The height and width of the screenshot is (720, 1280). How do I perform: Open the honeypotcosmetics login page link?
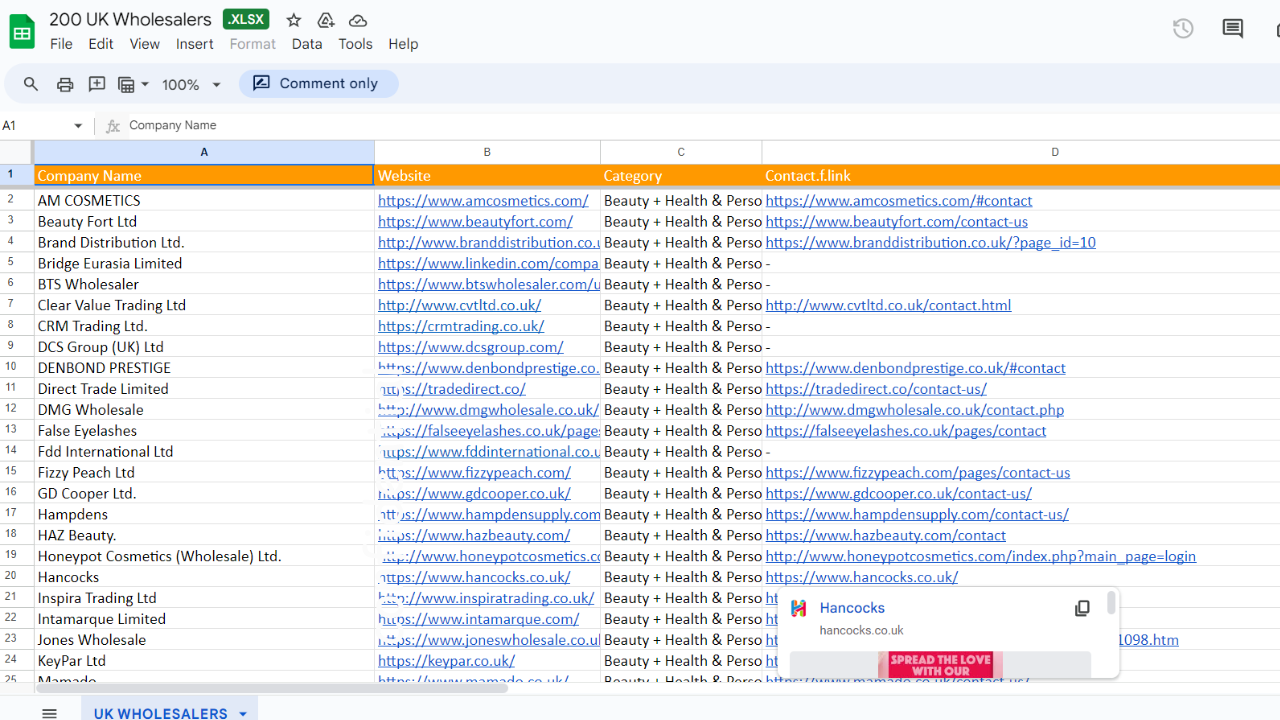[x=981, y=557]
